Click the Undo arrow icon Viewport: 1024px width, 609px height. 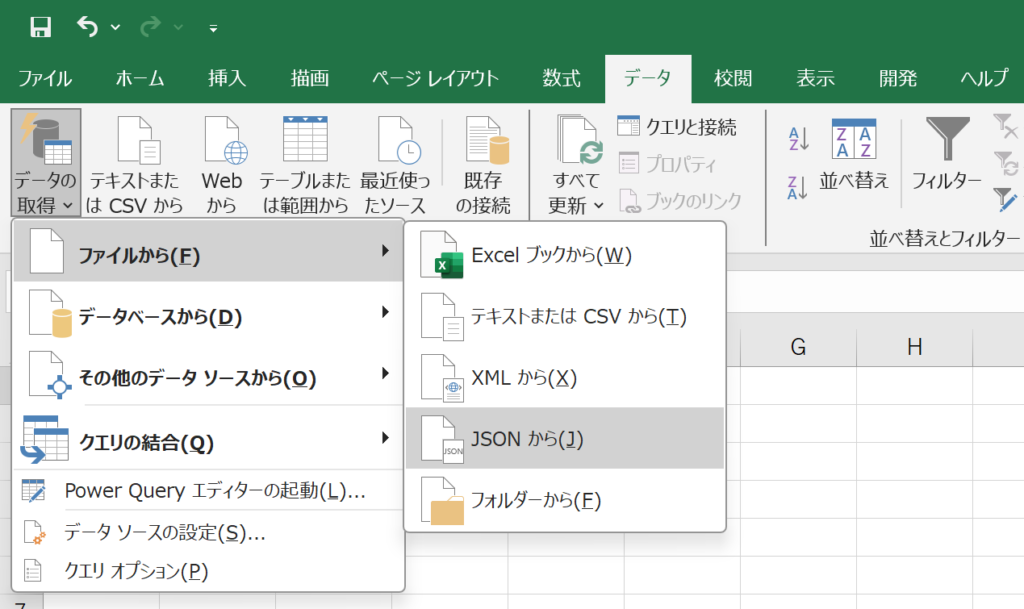coord(89,28)
